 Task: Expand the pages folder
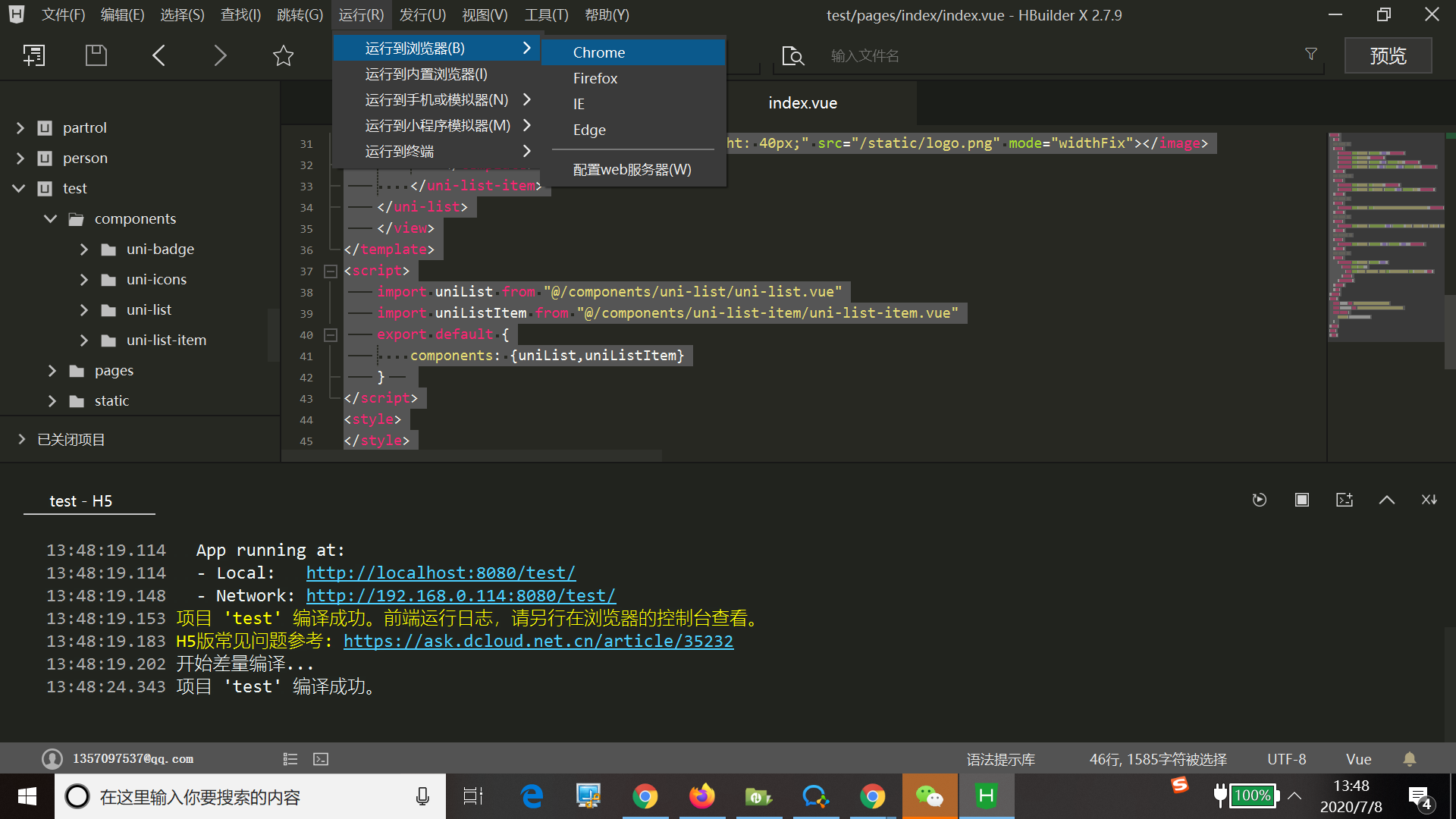tap(52, 370)
